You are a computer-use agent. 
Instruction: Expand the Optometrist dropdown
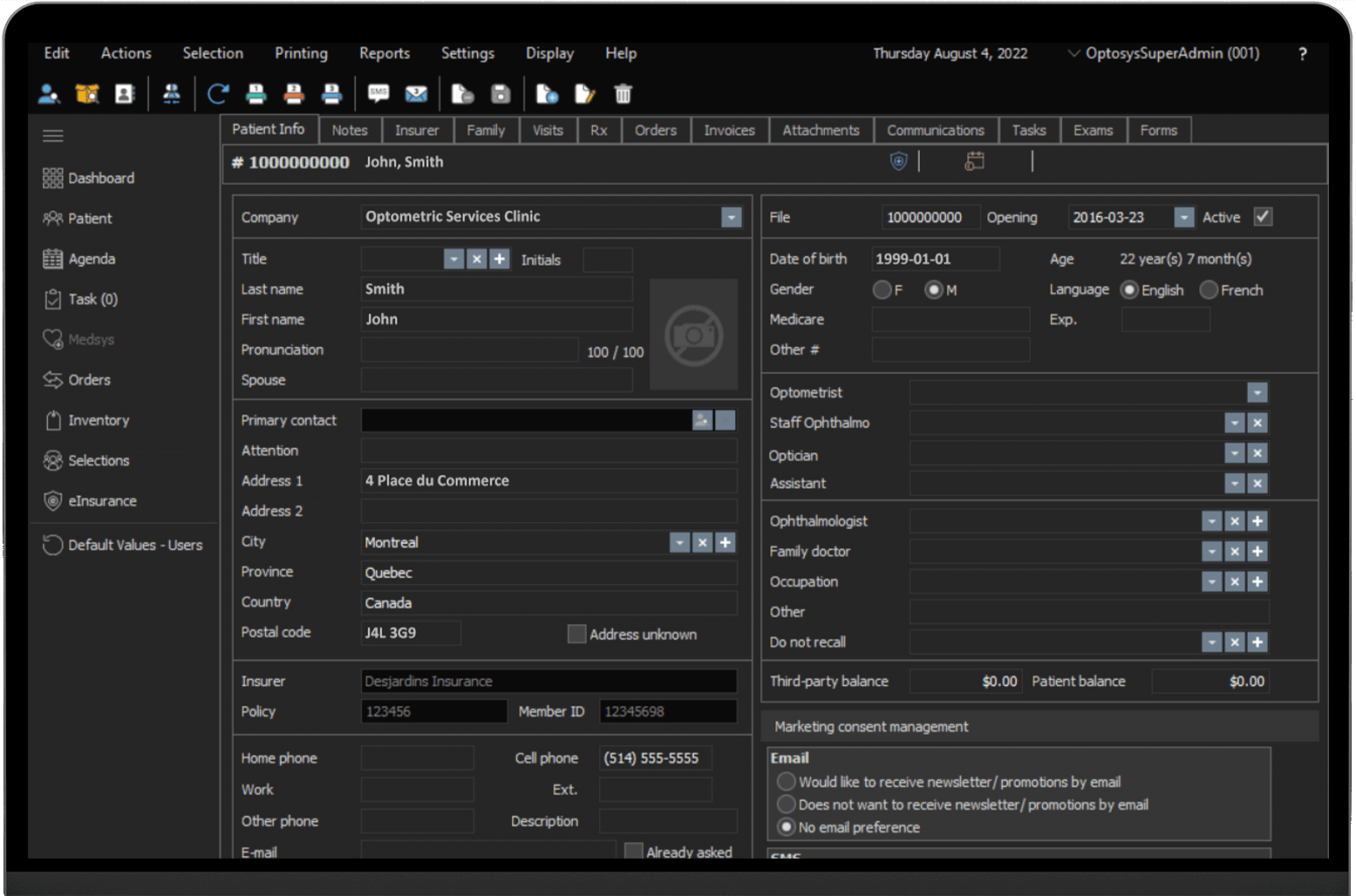1257,392
